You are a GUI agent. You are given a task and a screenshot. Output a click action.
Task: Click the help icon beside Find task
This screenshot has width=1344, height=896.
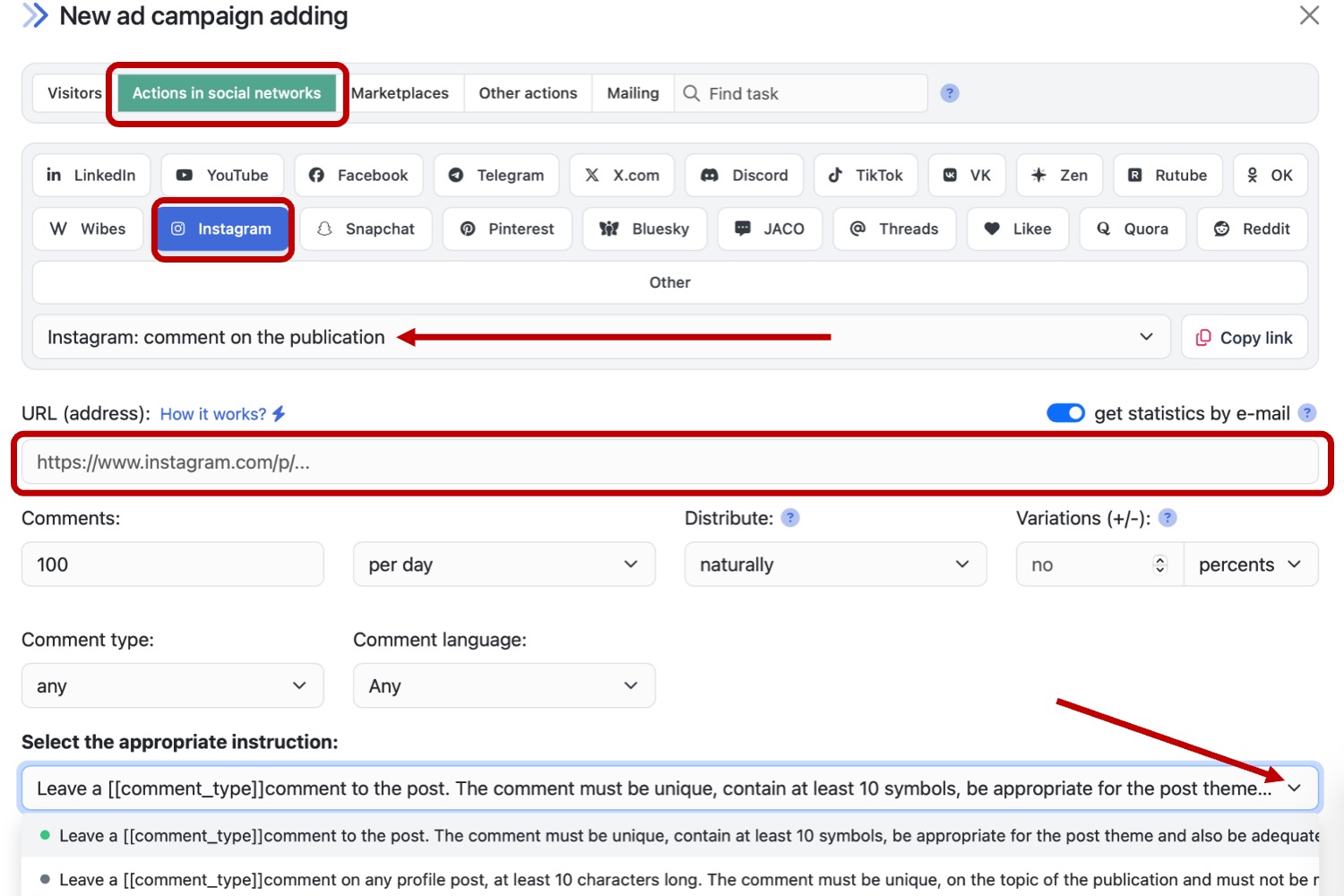click(x=950, y=93)
